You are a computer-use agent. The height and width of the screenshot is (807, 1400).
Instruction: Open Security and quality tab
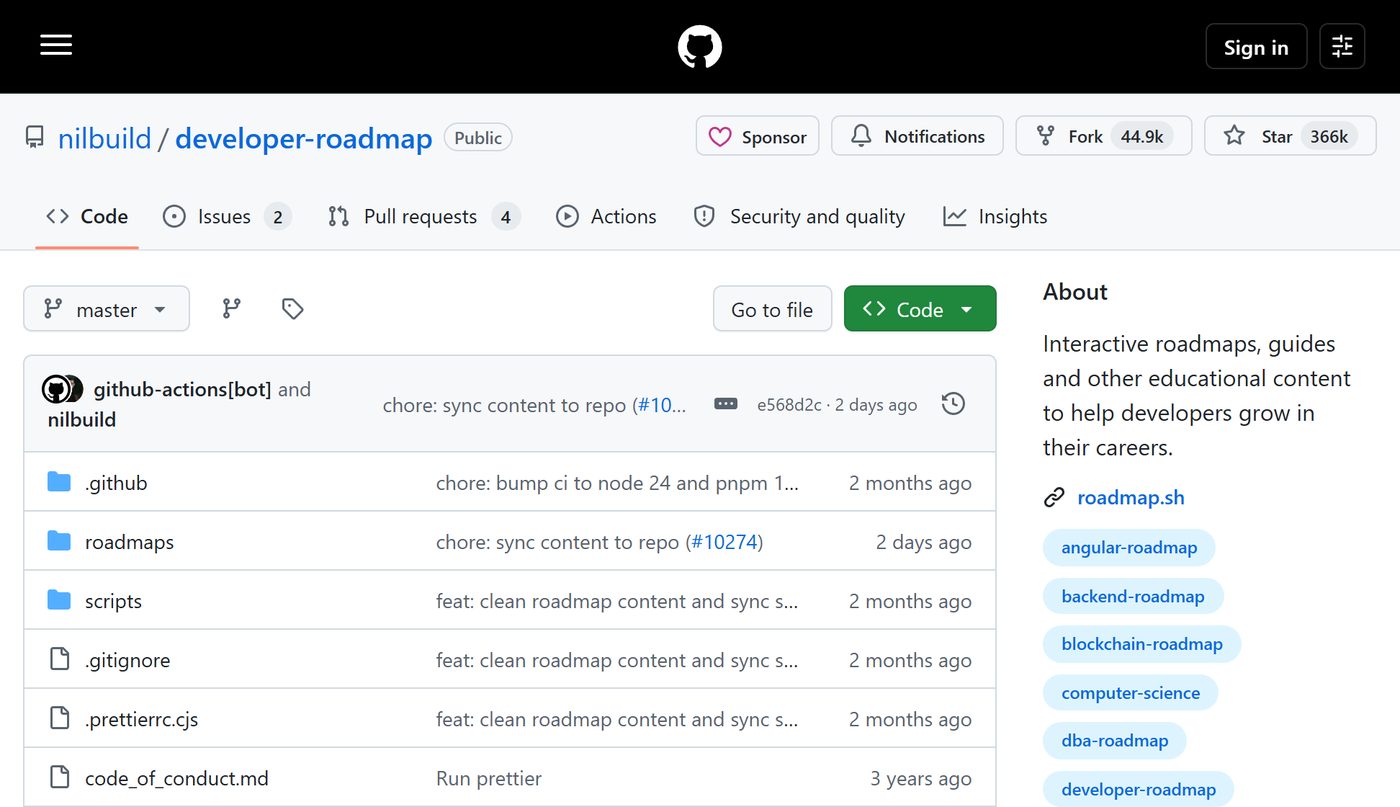click(799, 216)
